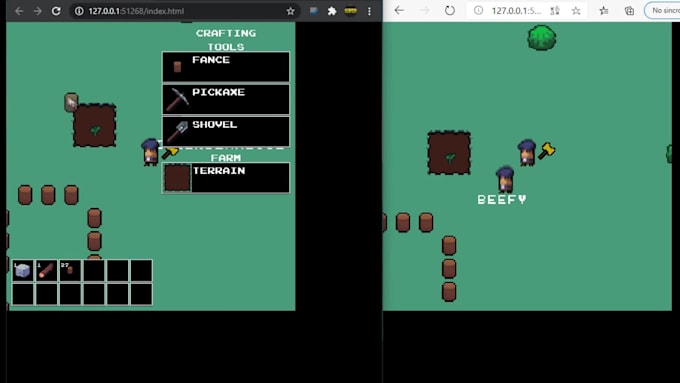
Task: Click the player character in the left game
Action: (150, 152)
